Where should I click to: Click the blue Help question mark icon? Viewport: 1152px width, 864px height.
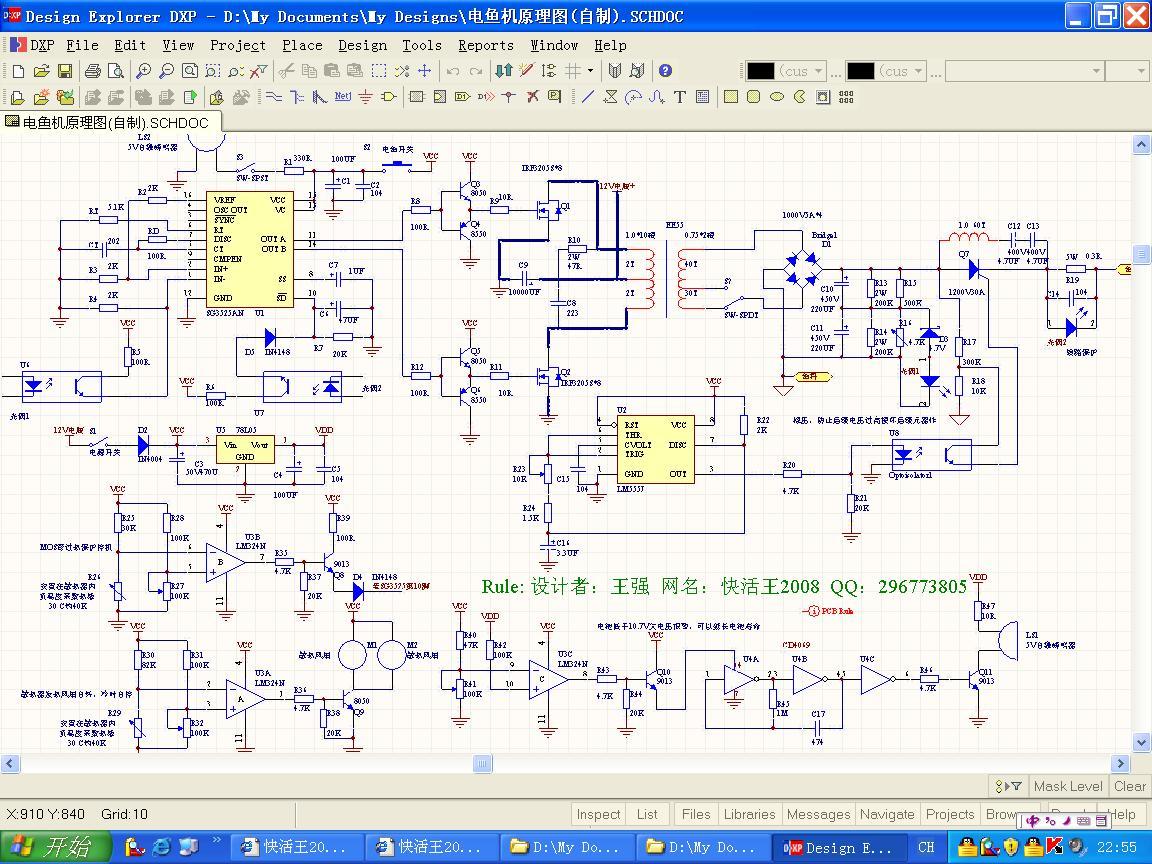coord(665,71)
